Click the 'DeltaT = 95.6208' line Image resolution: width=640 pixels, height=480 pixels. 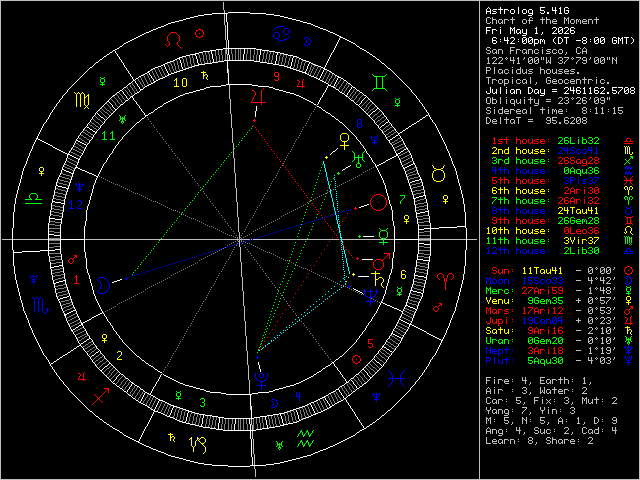[x=536, y=121]
